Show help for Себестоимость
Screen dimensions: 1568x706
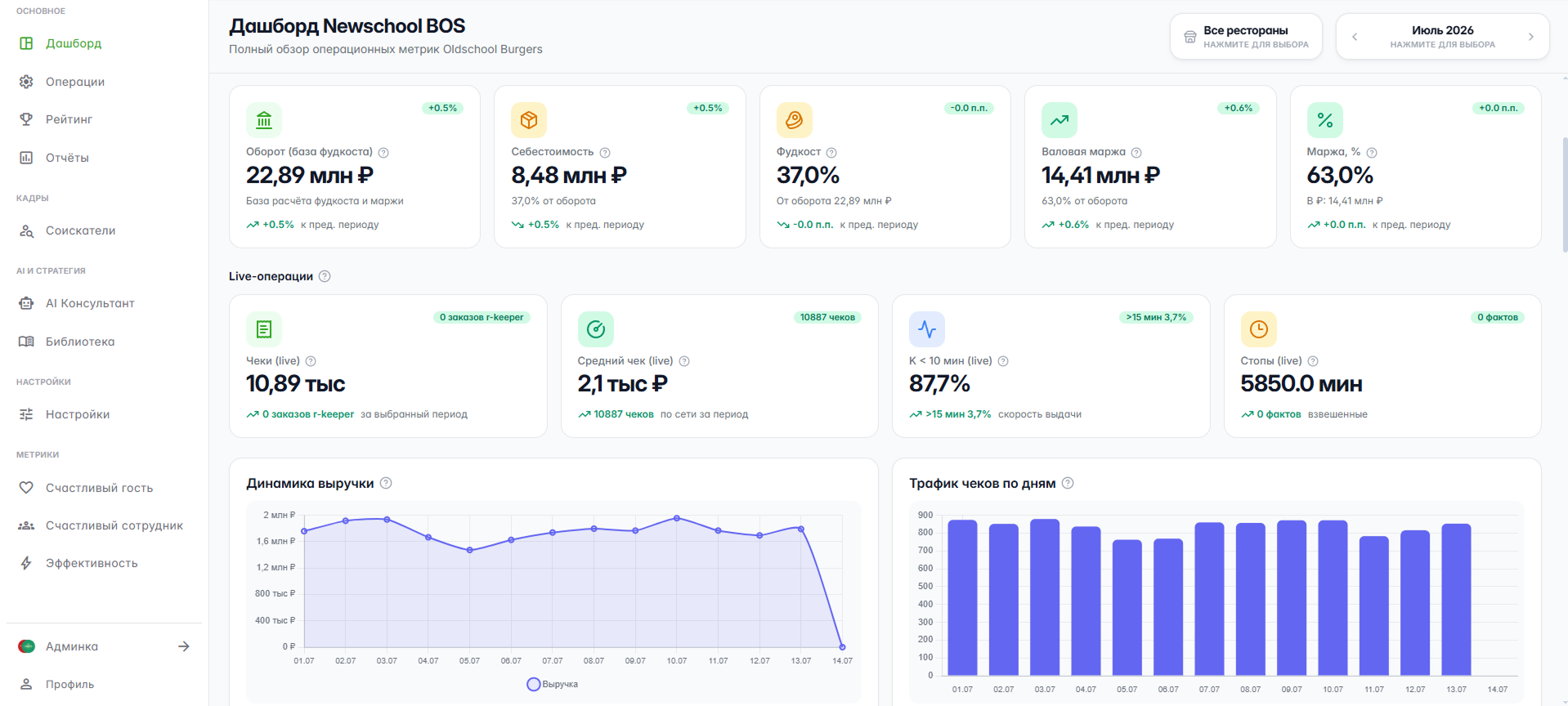click(x=605, y=153)
